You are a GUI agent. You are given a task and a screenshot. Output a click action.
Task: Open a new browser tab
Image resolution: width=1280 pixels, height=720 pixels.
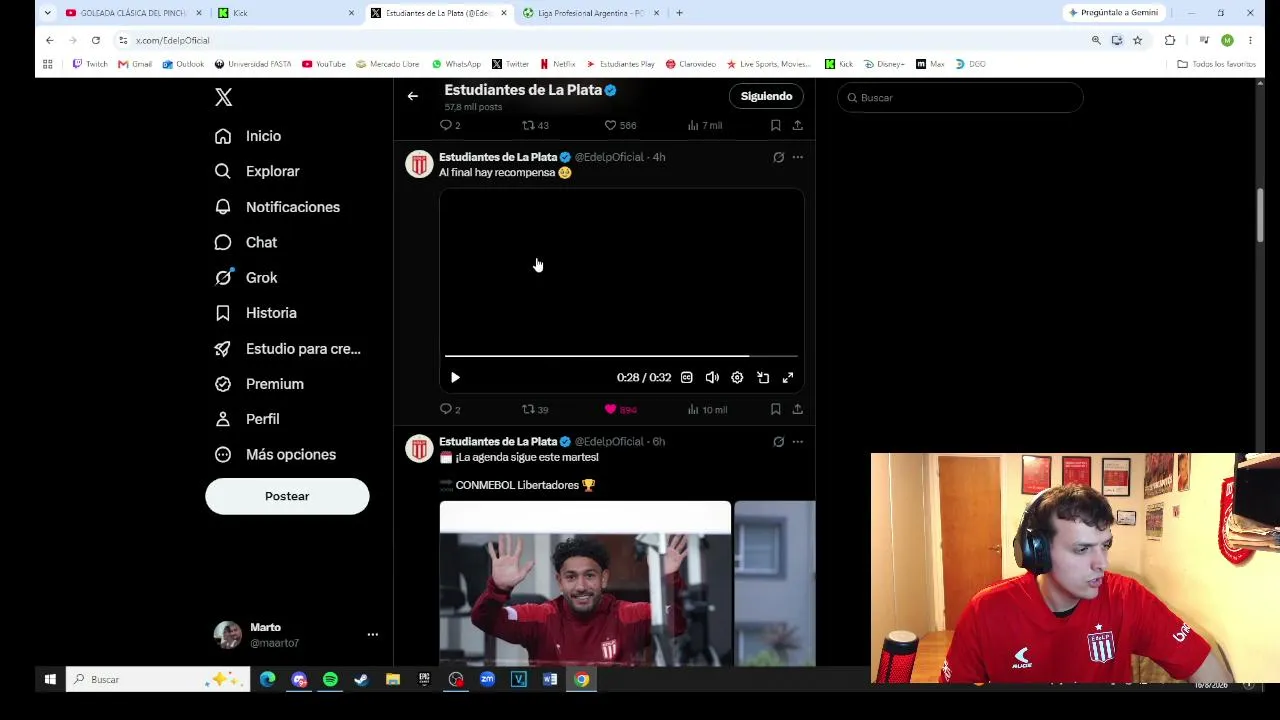click(679, 13)
